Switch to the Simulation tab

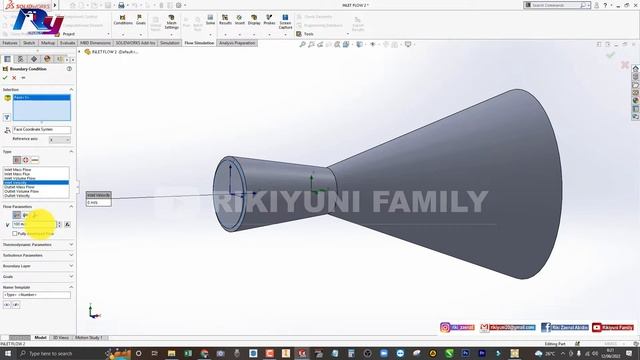click(x=169, y=43)
